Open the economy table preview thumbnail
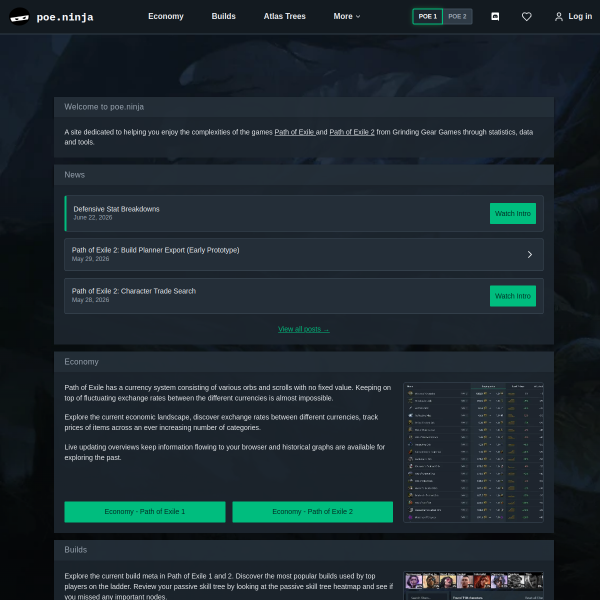Screen dimensions: 600x600 [473, 452]
